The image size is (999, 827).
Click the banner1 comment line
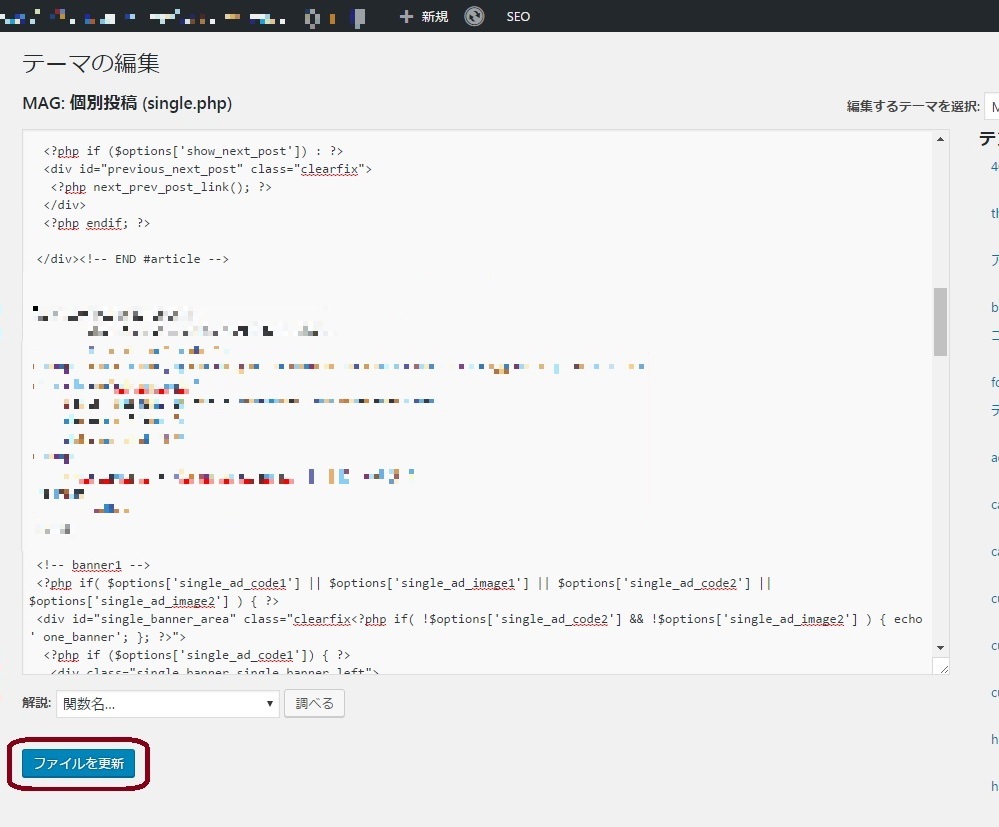tap(93, 565)
